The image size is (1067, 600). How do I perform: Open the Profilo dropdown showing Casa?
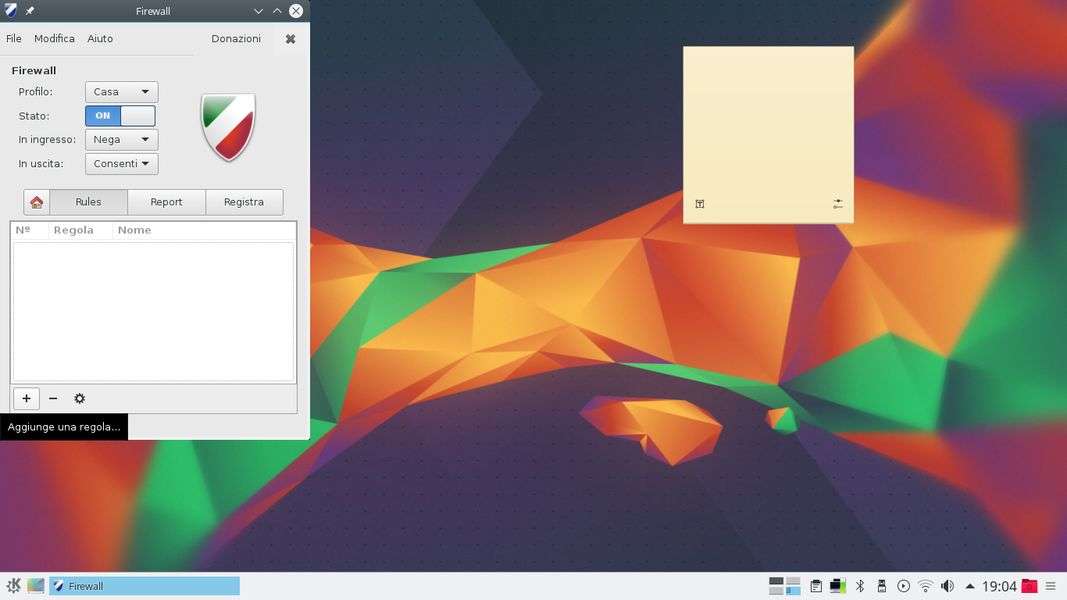click(121, 92)
